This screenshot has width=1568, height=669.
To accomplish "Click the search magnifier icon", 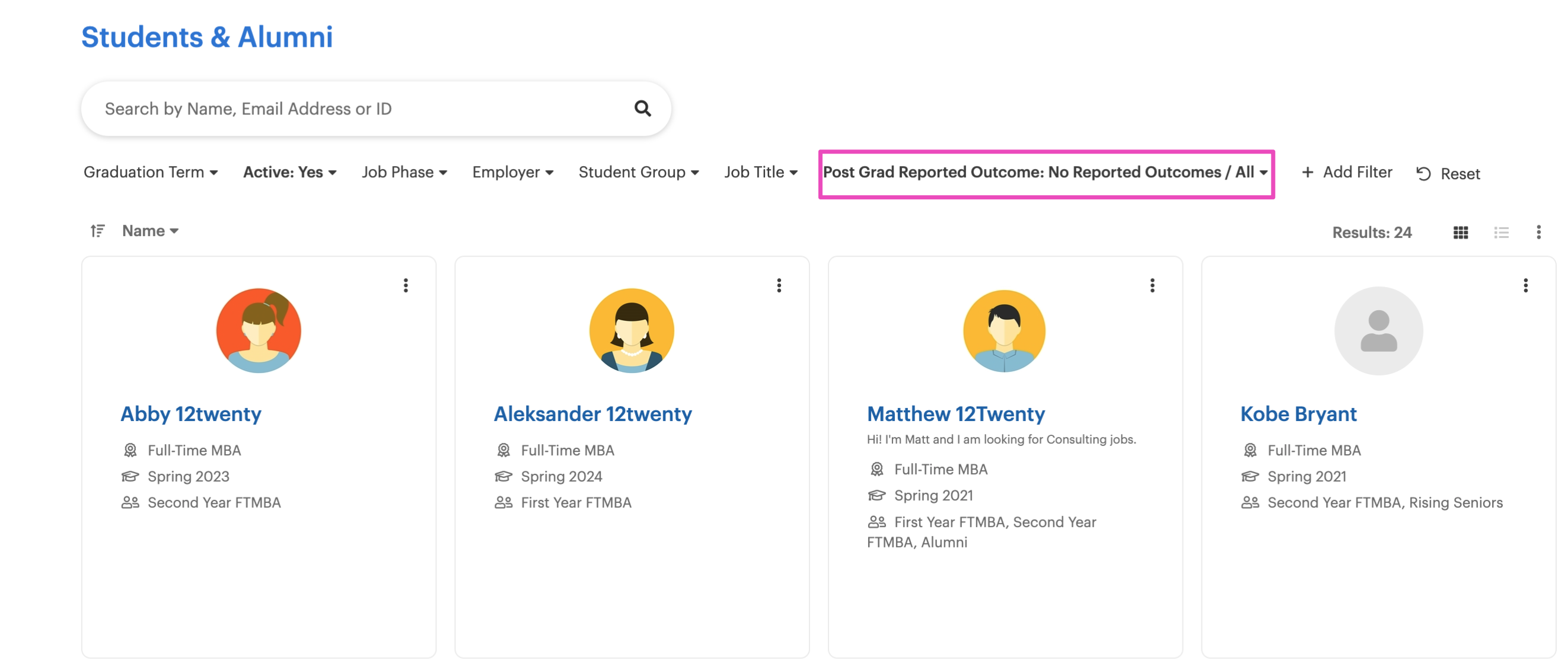I will (642, 109).
